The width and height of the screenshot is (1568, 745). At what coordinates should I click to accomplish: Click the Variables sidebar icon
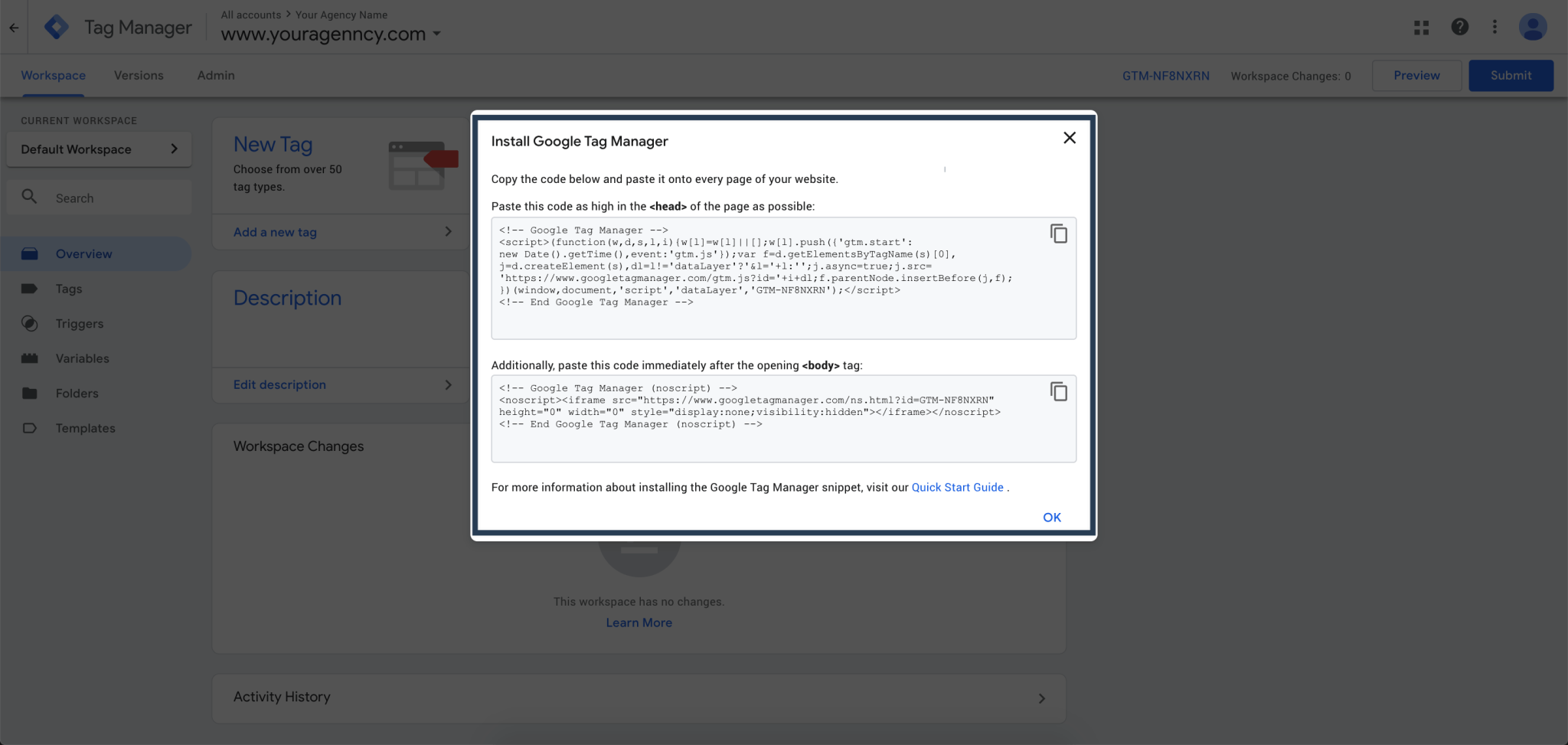click(30, 358)
